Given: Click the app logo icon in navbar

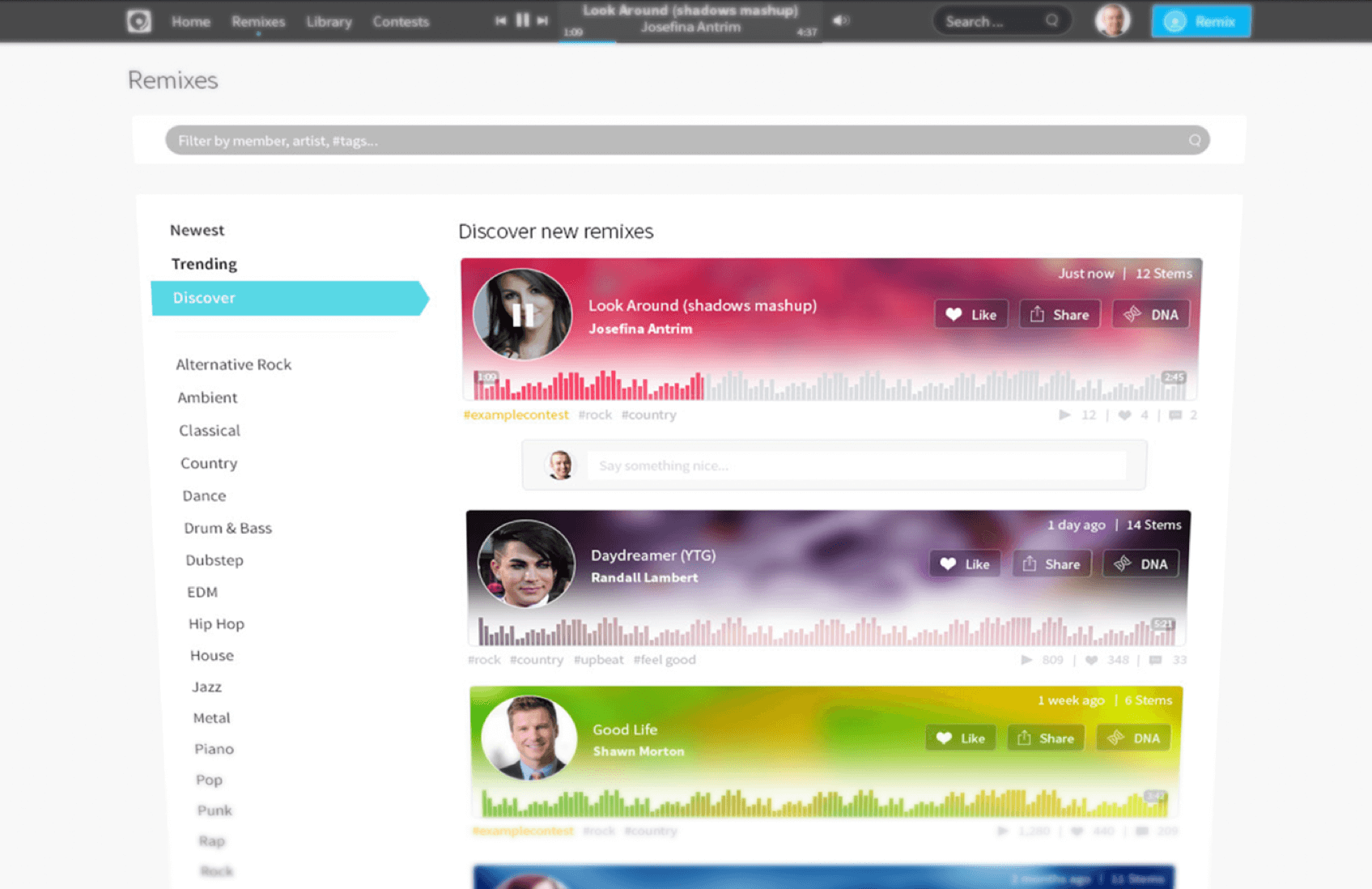Looking at the screenshot, I should (x=139, y=21).
